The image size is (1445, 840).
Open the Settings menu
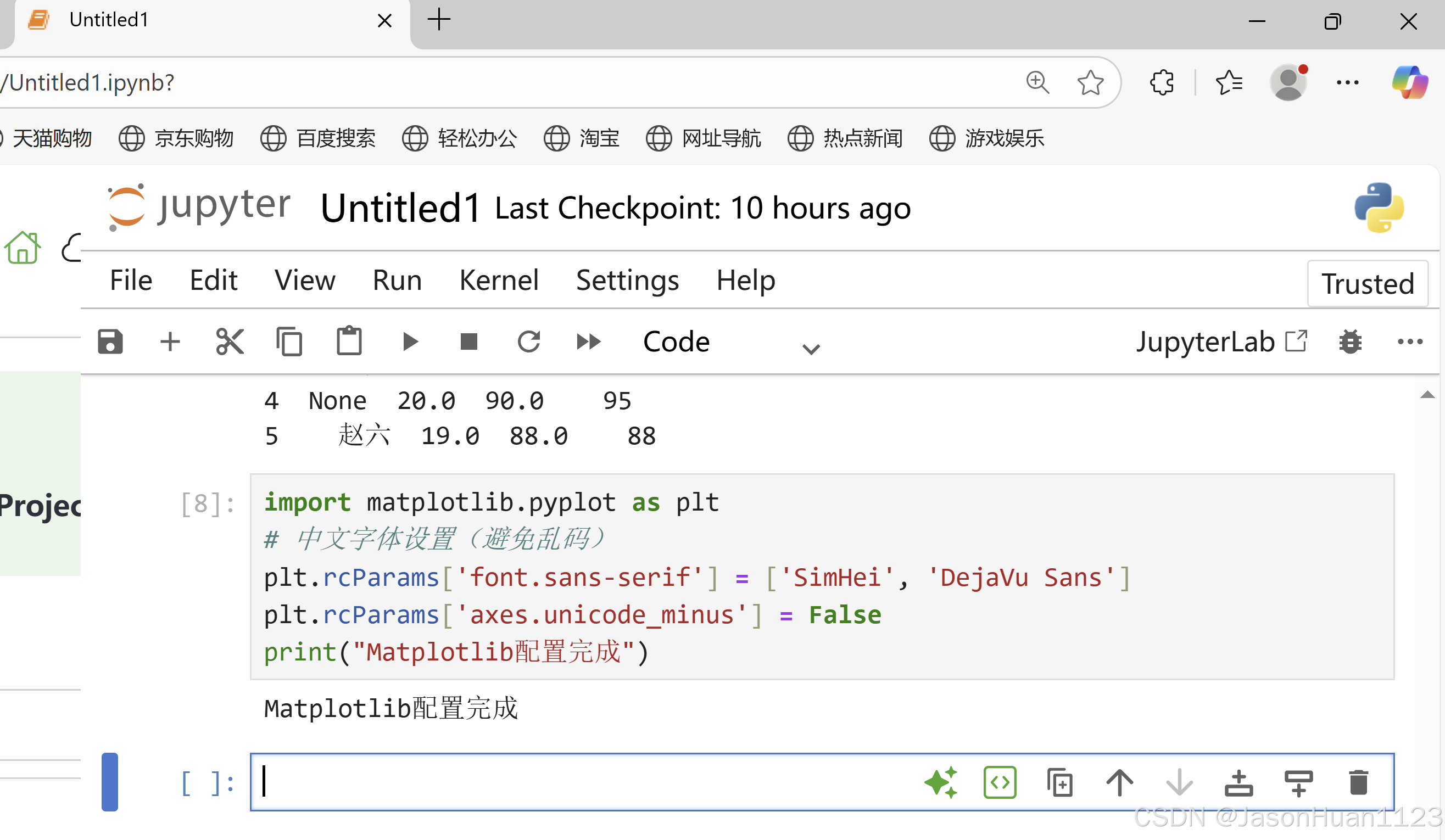point(627,281)
